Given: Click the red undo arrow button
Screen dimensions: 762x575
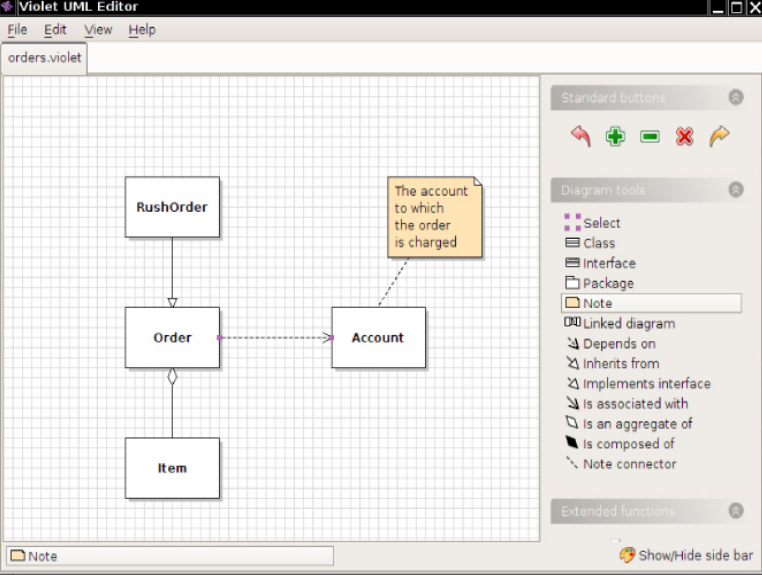Looking at the screenshot, I should (580, 136).
